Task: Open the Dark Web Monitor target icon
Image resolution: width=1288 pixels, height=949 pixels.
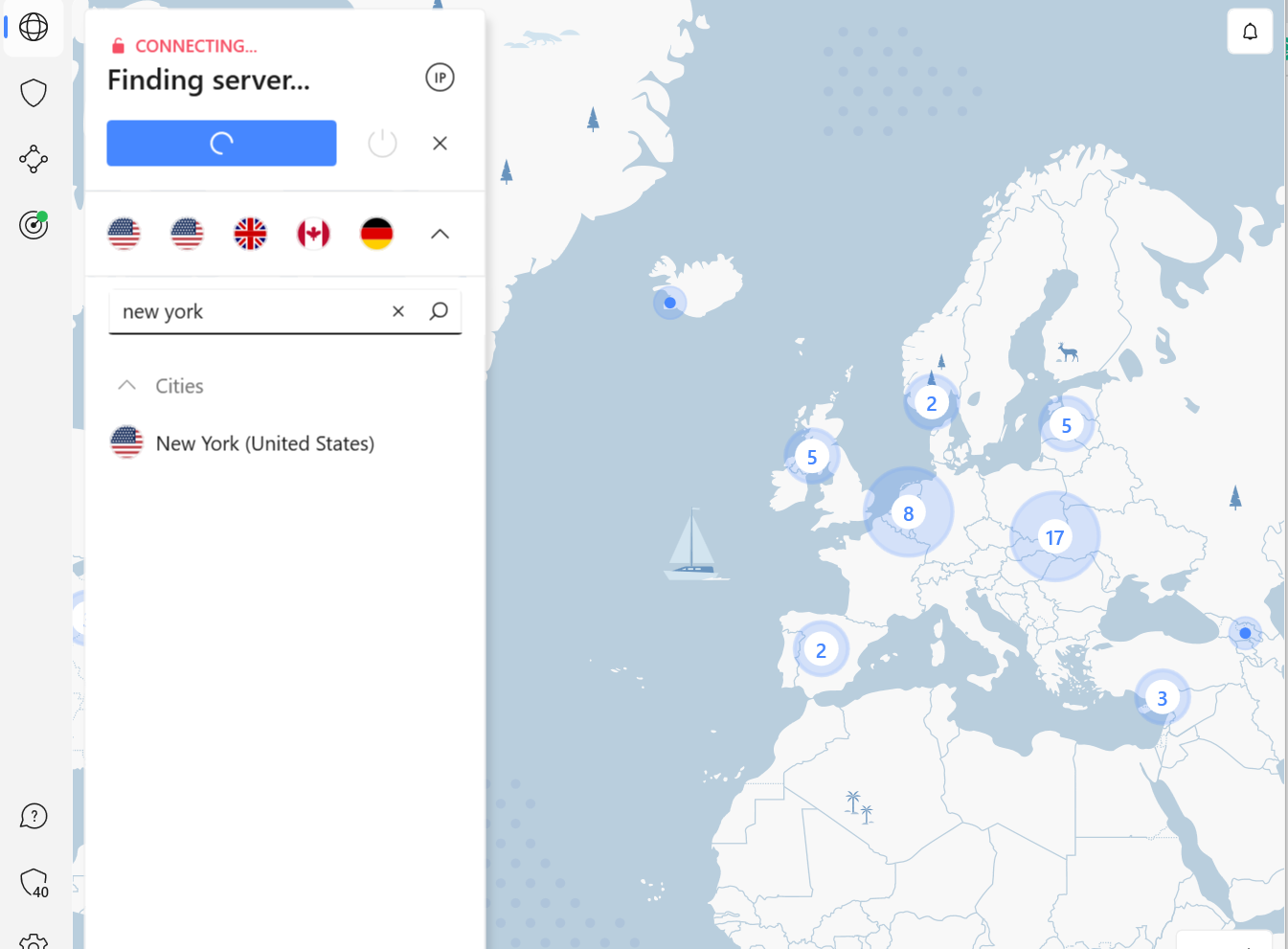Action: [34, 225]
